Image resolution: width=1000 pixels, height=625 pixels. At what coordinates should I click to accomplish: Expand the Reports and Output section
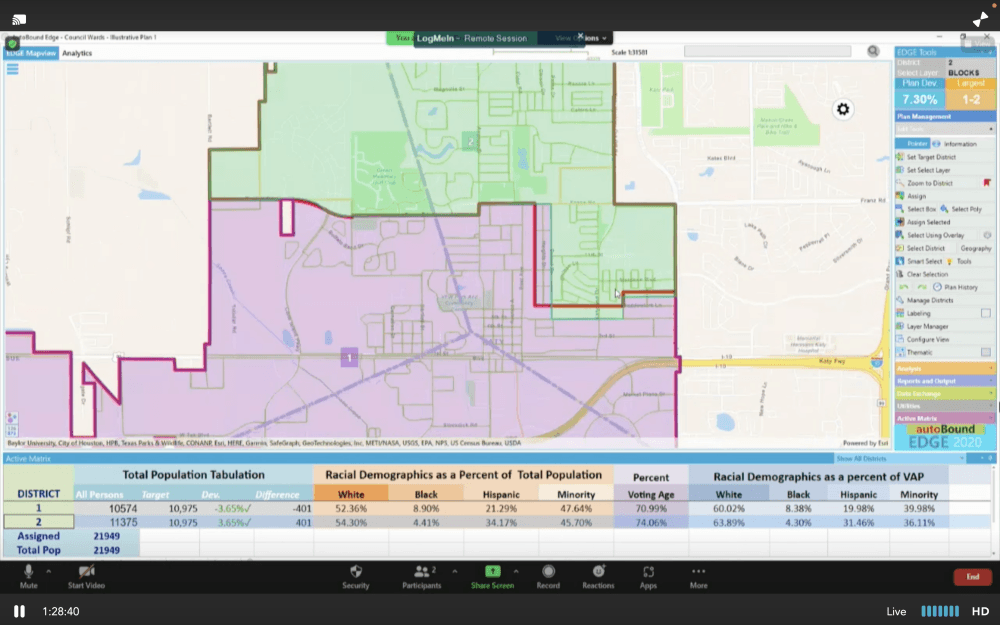(945, 381)
